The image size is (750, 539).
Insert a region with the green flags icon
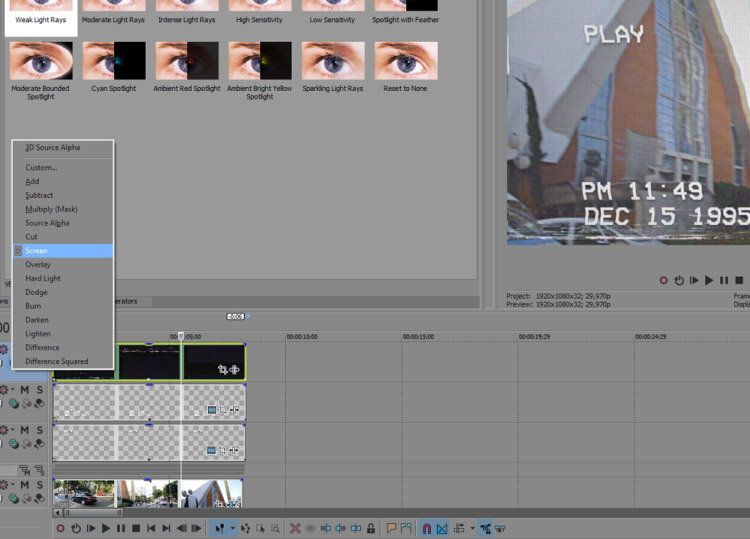(406, 528)
